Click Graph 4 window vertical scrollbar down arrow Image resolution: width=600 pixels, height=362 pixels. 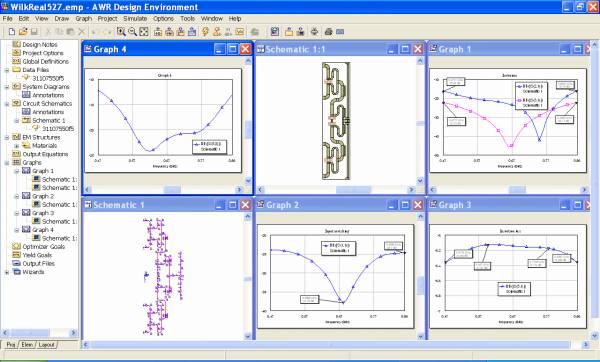[x=248, y=181]
